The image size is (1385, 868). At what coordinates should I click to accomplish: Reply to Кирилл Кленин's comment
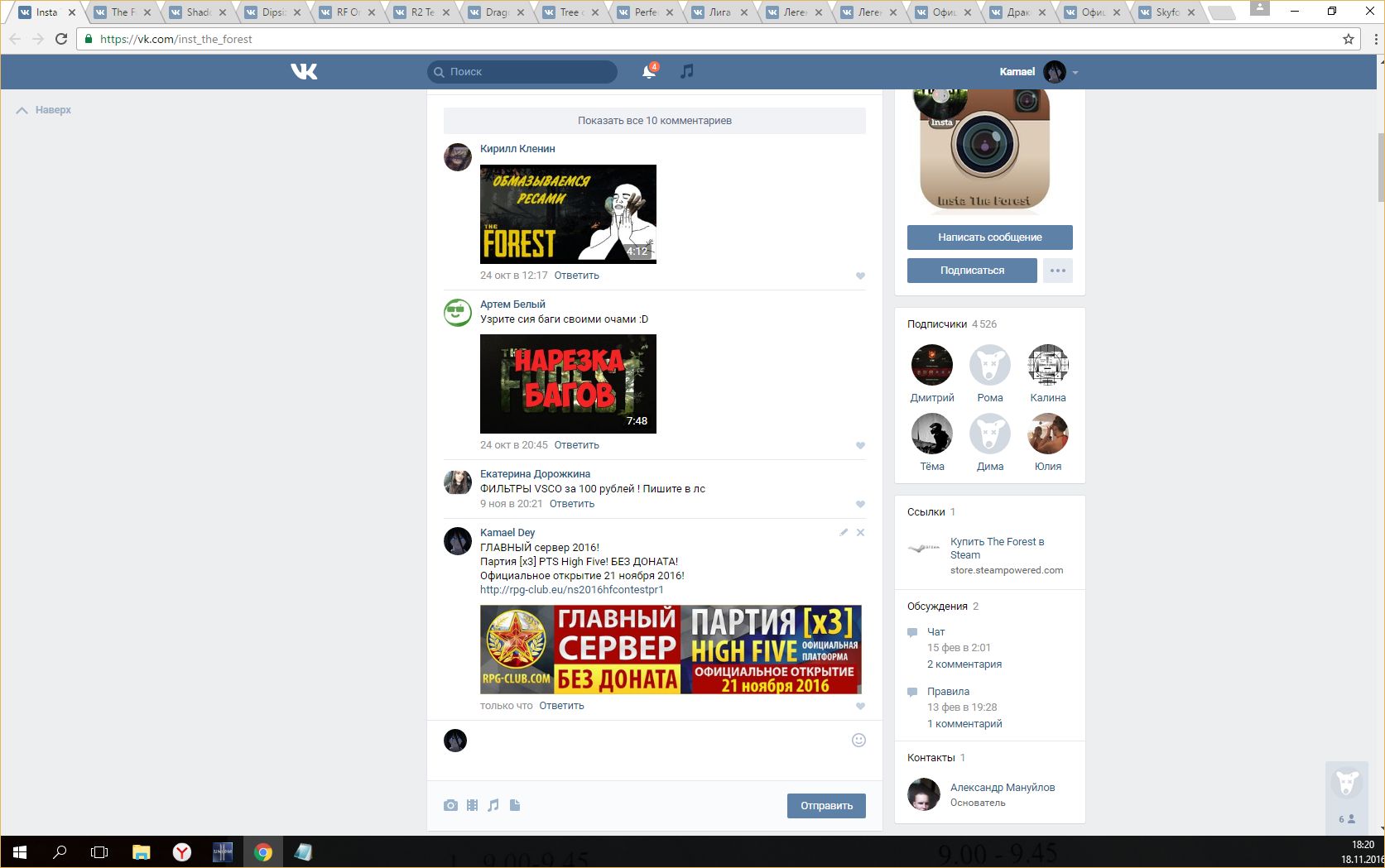576,276
